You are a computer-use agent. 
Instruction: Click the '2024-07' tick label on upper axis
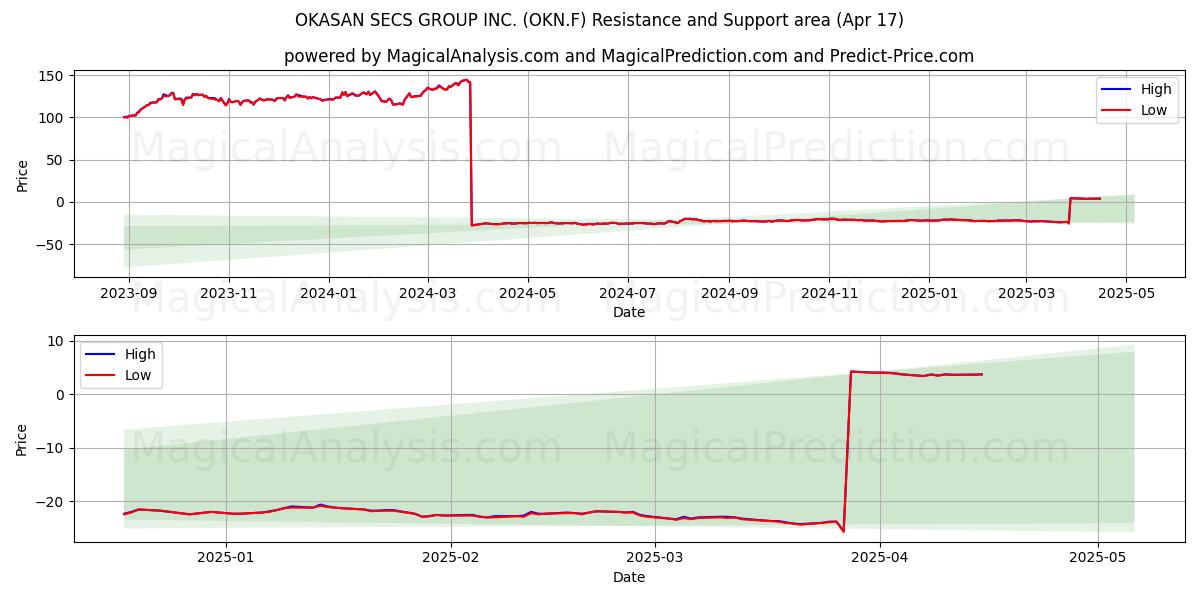pos(628,294)
